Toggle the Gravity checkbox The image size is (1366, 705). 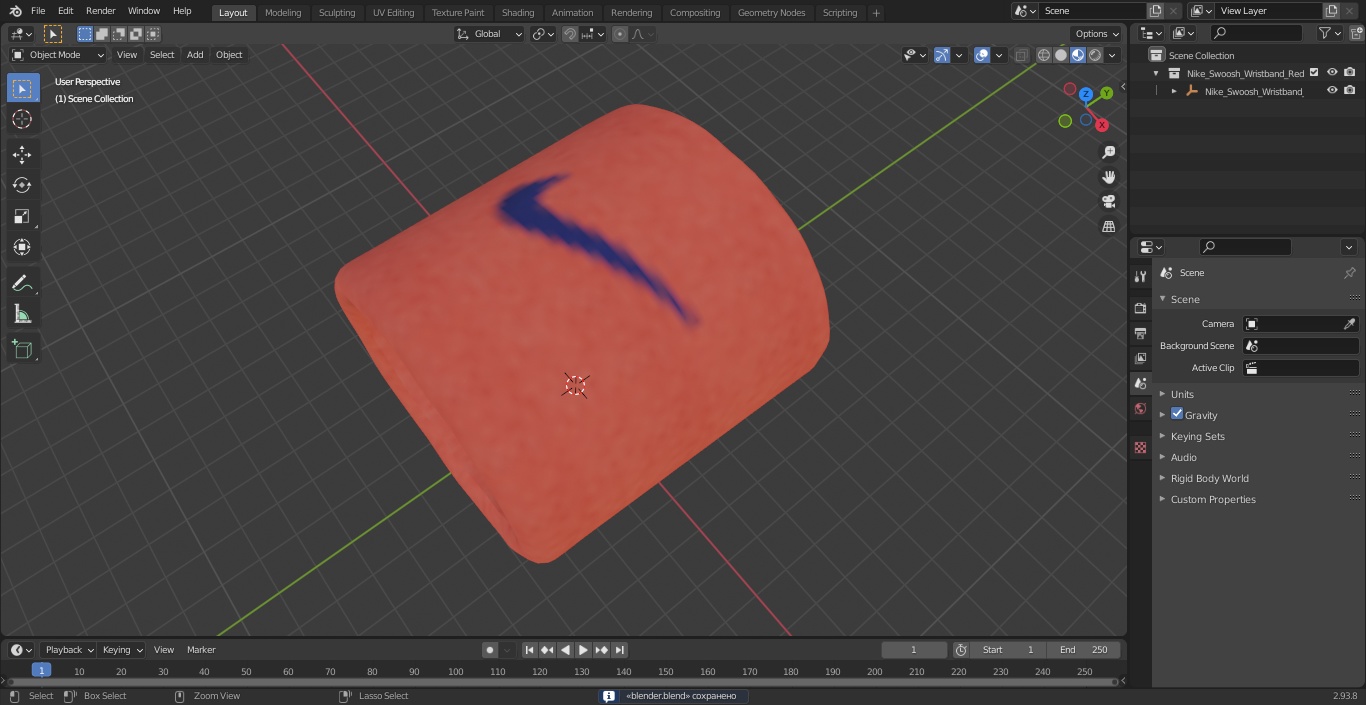pos(1177,414)
